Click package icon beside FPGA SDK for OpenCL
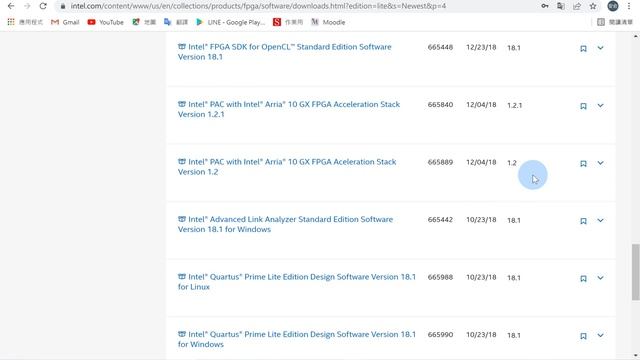The height and width of the screenshot is (360, 640). pos(182,47)
